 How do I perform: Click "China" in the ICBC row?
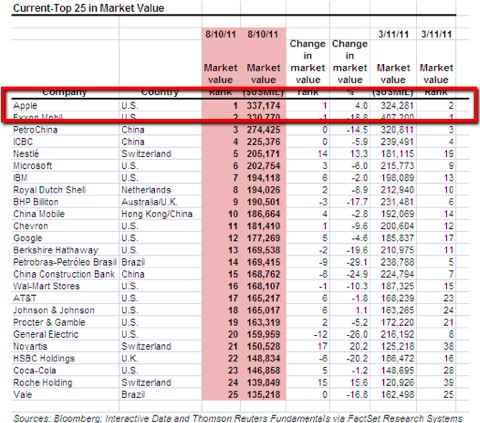133,142
